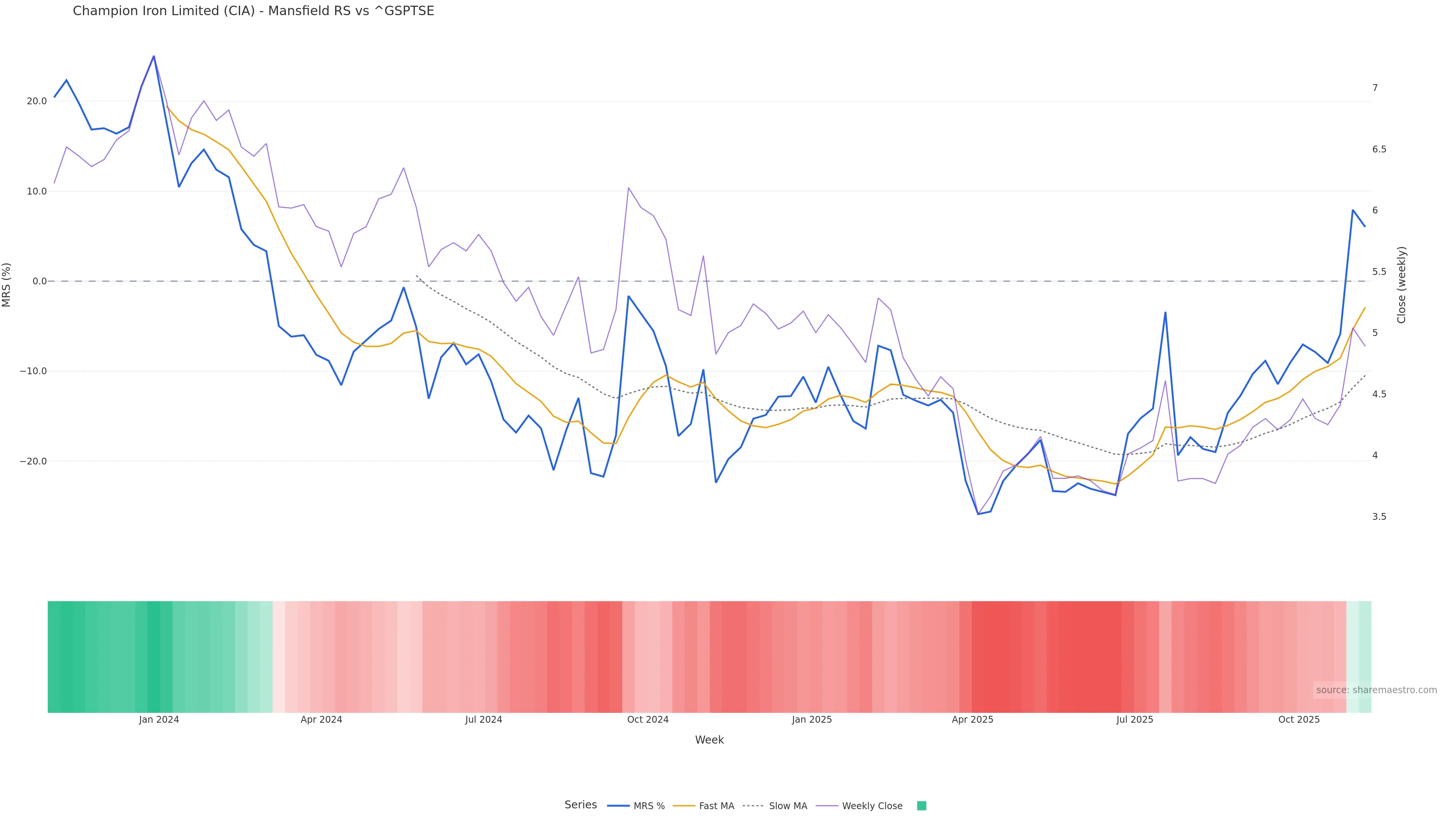Click the Series legend title
The image size is (1456, 819).
(581, 805)
